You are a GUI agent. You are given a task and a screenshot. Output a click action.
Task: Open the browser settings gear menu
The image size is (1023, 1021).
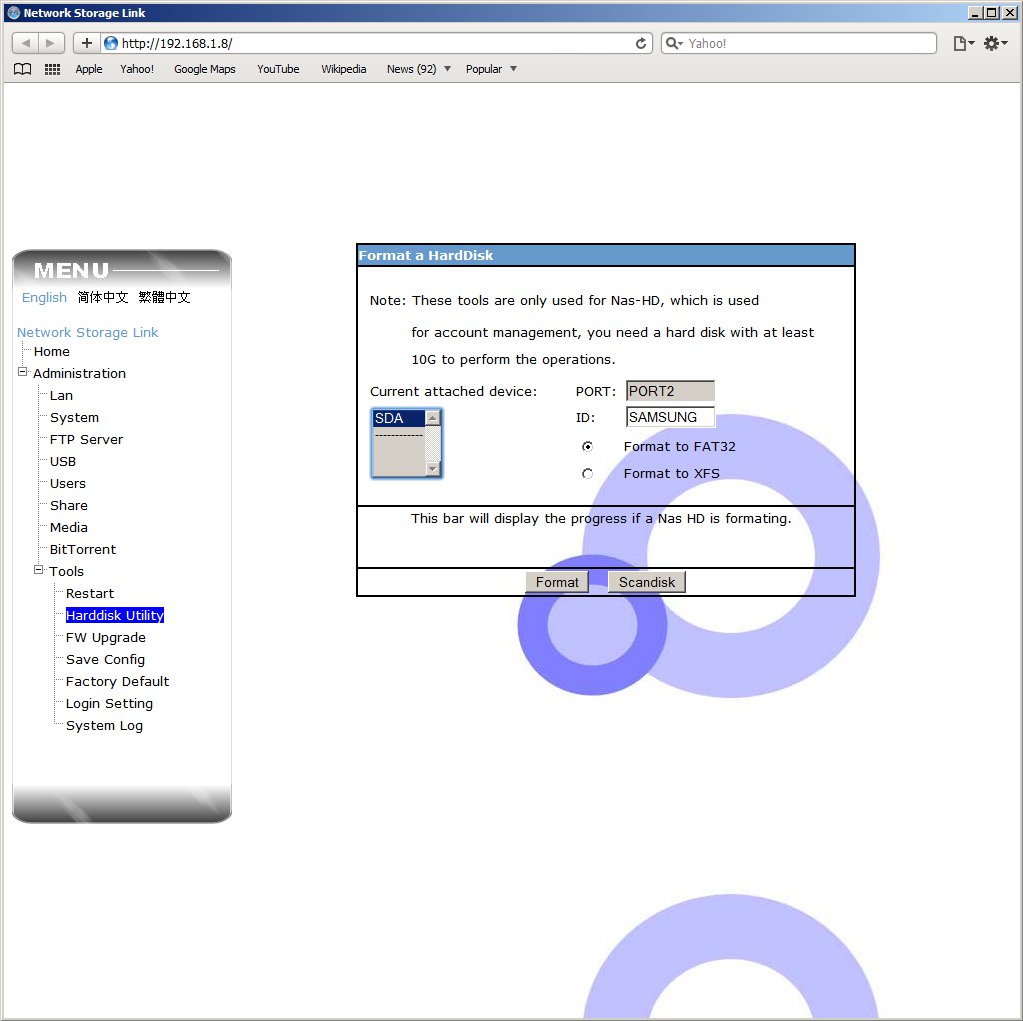(x=995, y=43)
